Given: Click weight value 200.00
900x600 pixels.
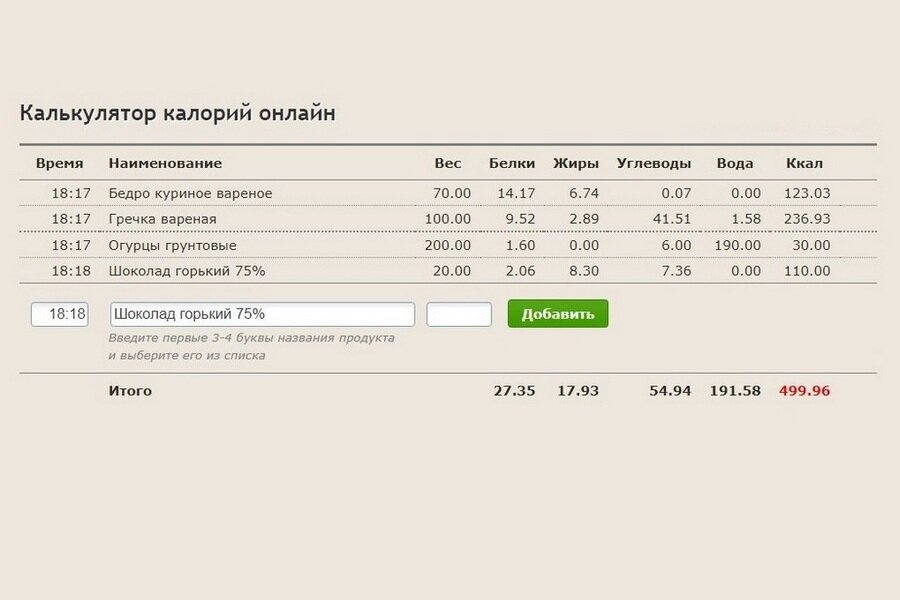Looking at the screenshot, I should coord(448,246).
